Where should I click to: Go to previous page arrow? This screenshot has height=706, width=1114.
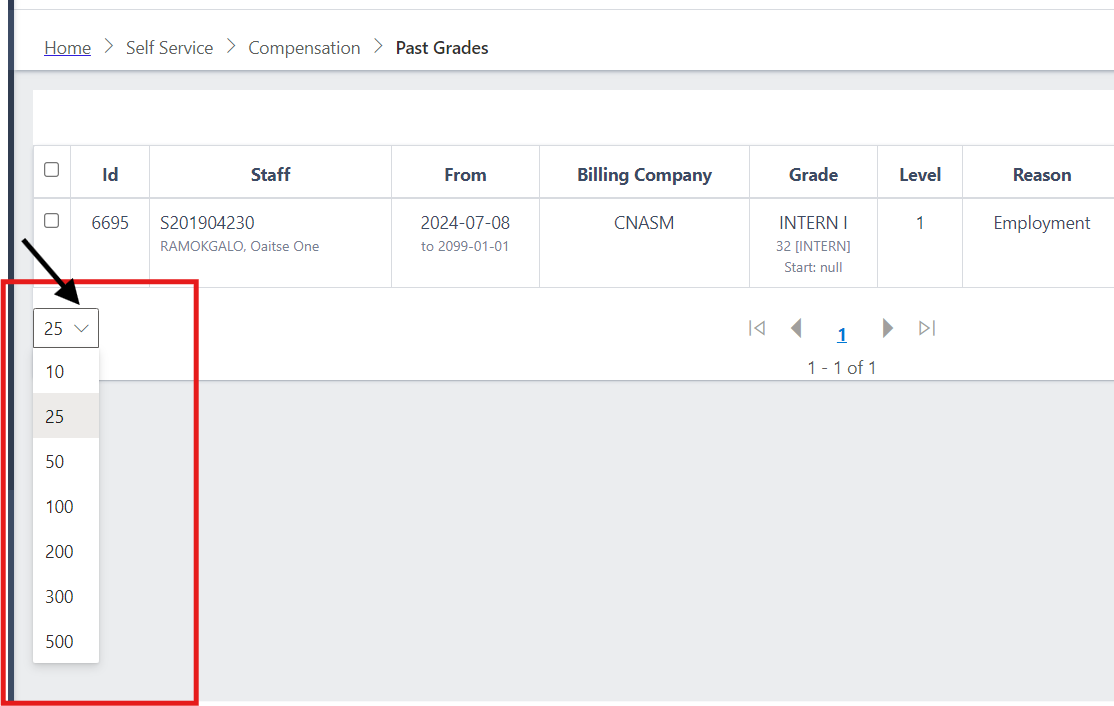coord(797,328)
